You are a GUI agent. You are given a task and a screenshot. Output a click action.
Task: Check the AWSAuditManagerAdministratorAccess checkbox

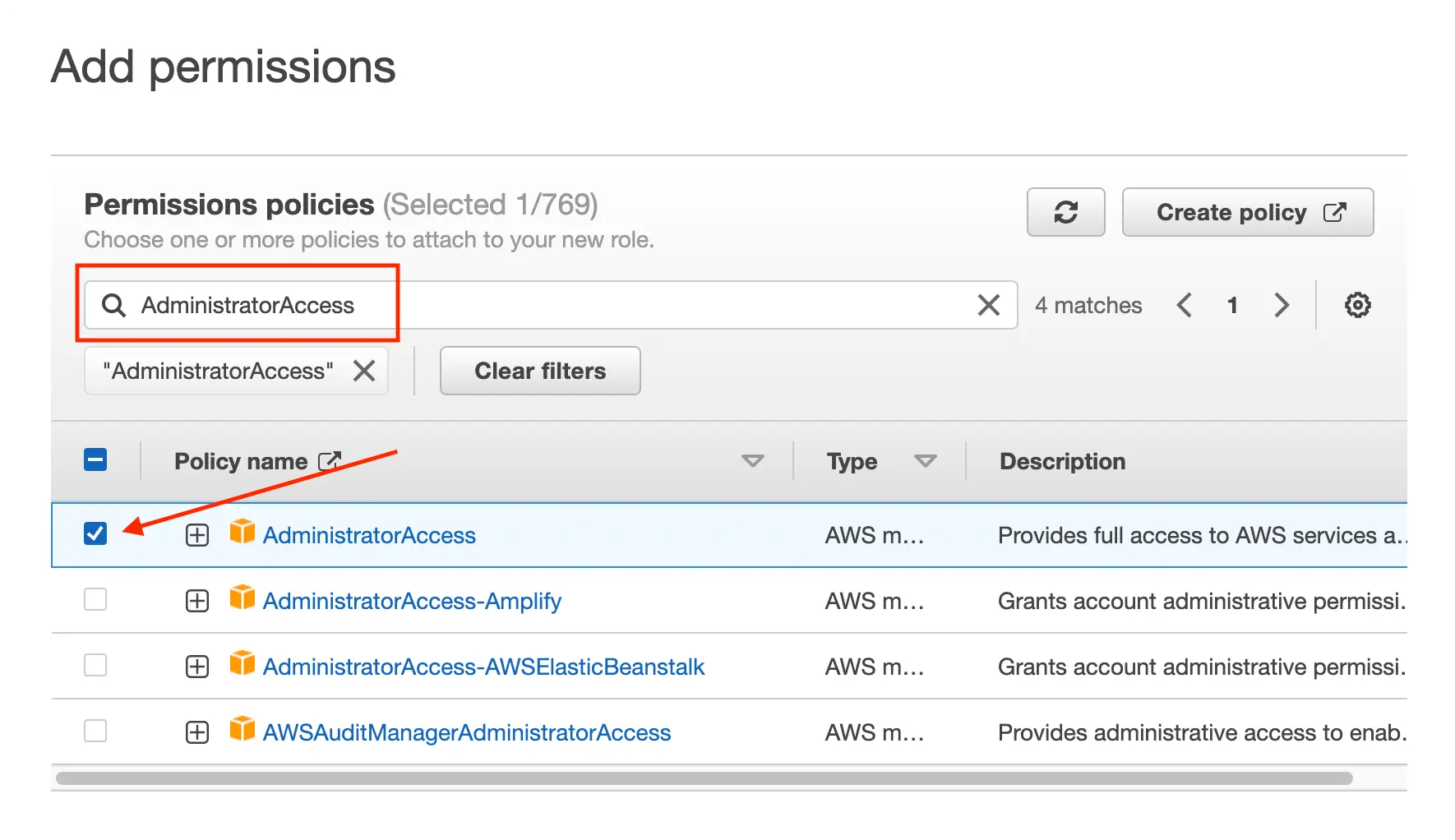click(95, 731)
